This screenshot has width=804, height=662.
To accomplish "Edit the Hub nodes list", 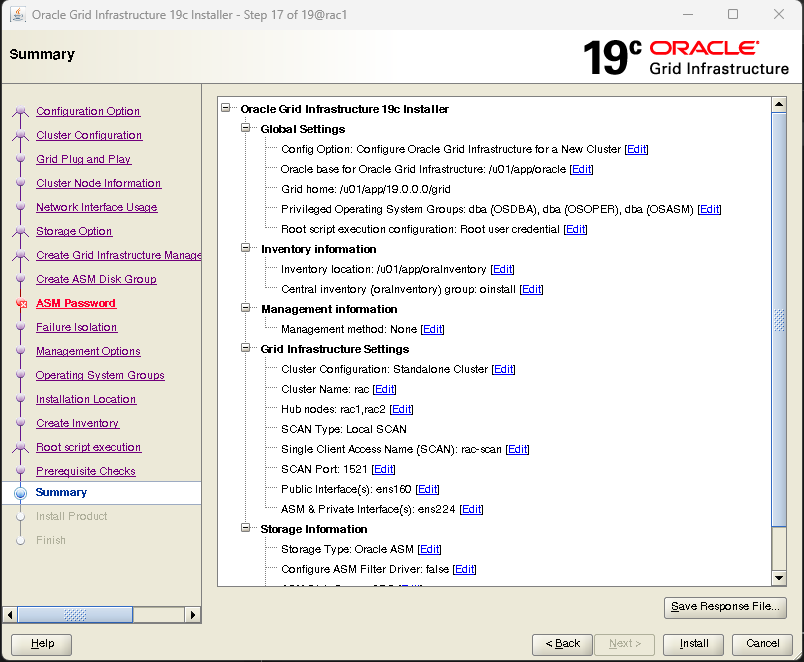I will pos(401,409).
